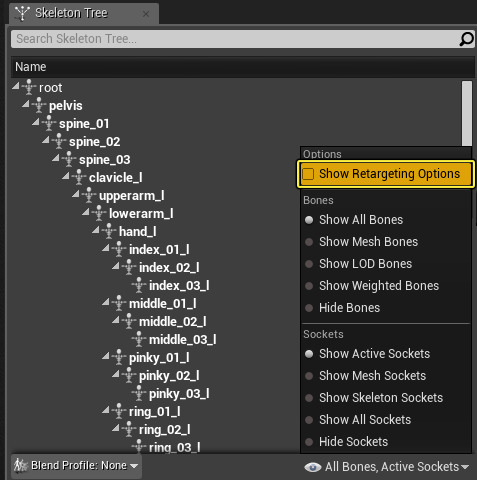Image resolution: width=477 pixels, height=480 pixels.
Task: Select the Show Mesh Bones radio option
Action: pyautogui.click(x=309, y=242)
